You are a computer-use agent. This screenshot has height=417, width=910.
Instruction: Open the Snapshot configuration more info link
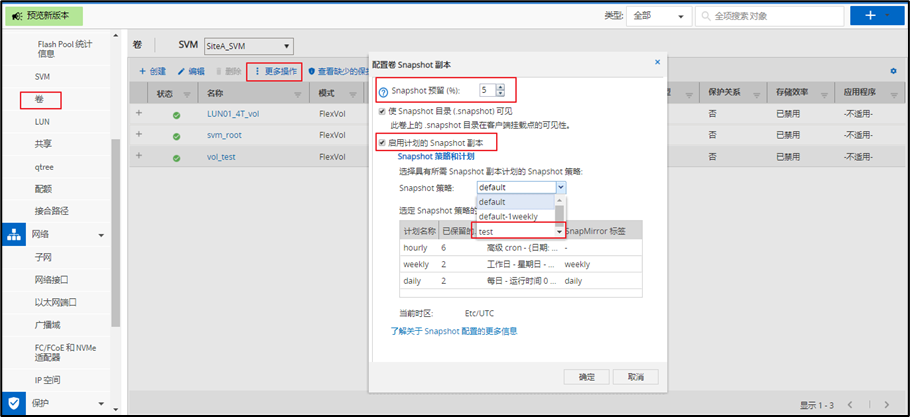click(x=453, y=330)
